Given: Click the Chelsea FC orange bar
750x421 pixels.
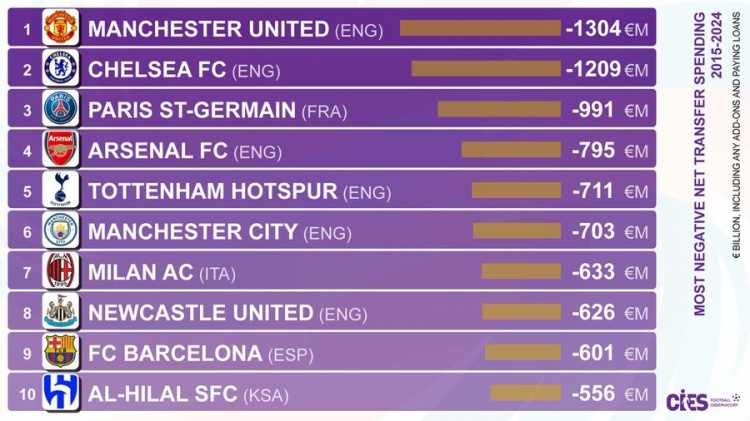Looking at the screenshot, I should coord(486,68).
